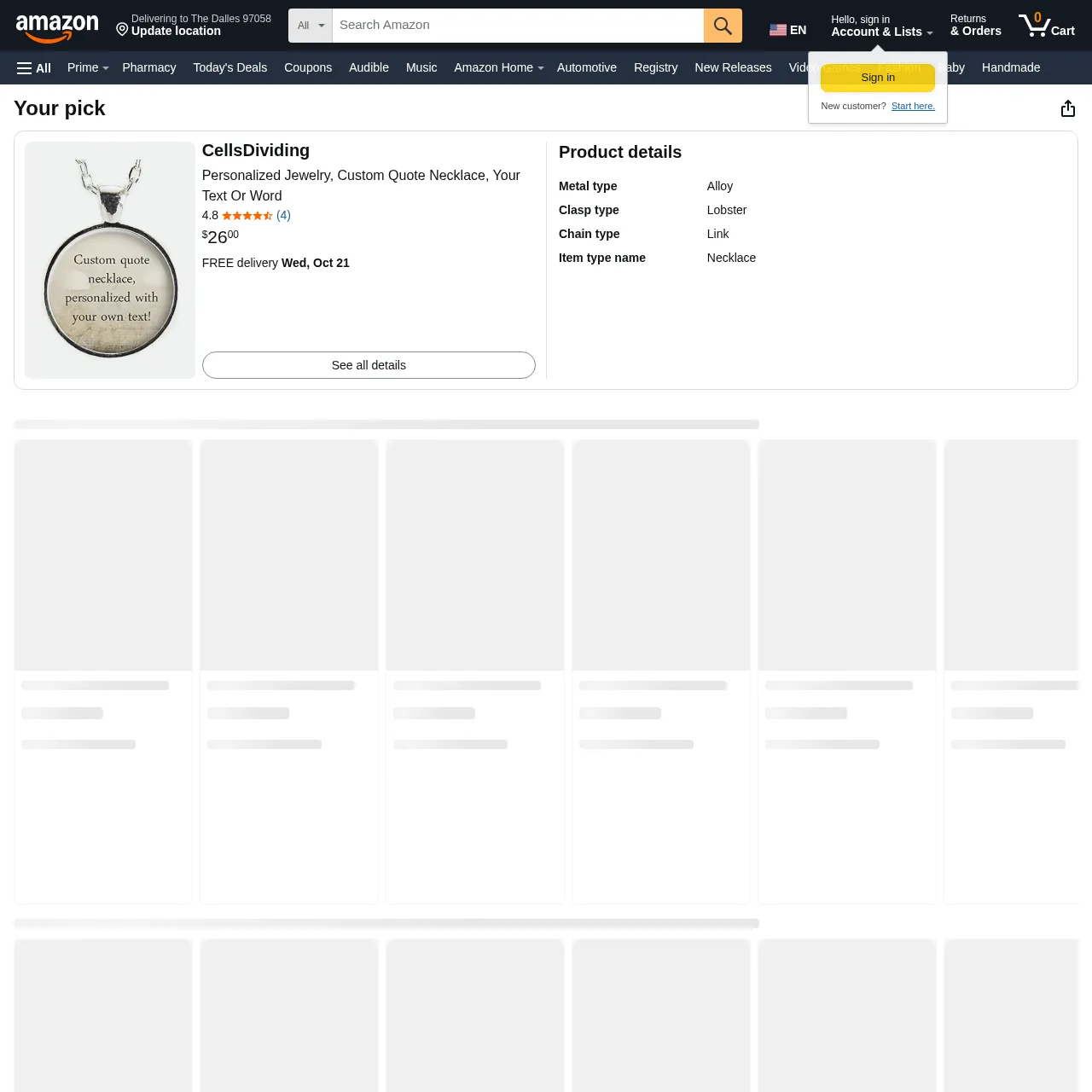This screenshot has width=1092, height=1092.
Task: Click the Lobster clasp type value
Action: pos(727,210)
